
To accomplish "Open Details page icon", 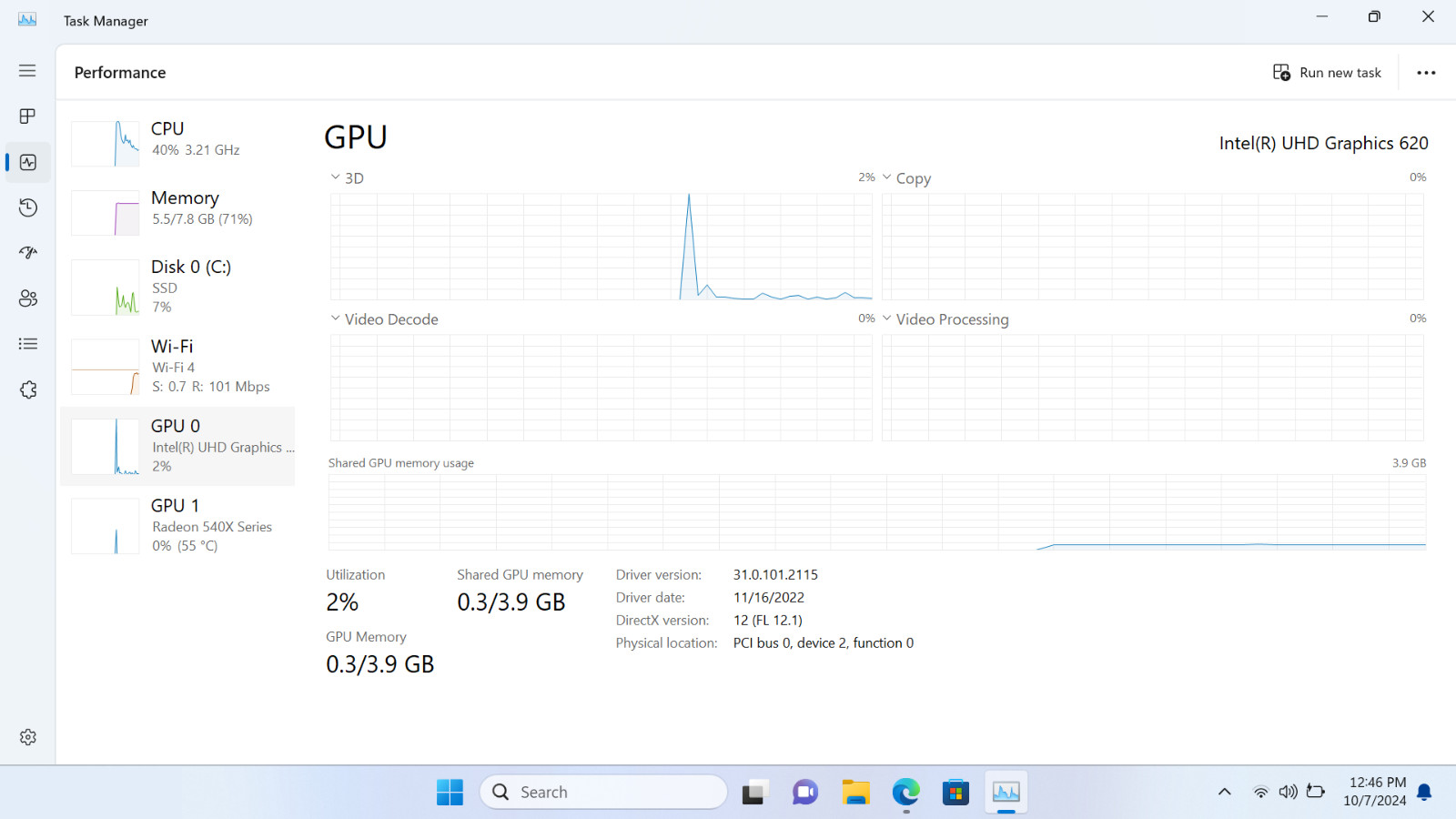I will coord(27,344).
